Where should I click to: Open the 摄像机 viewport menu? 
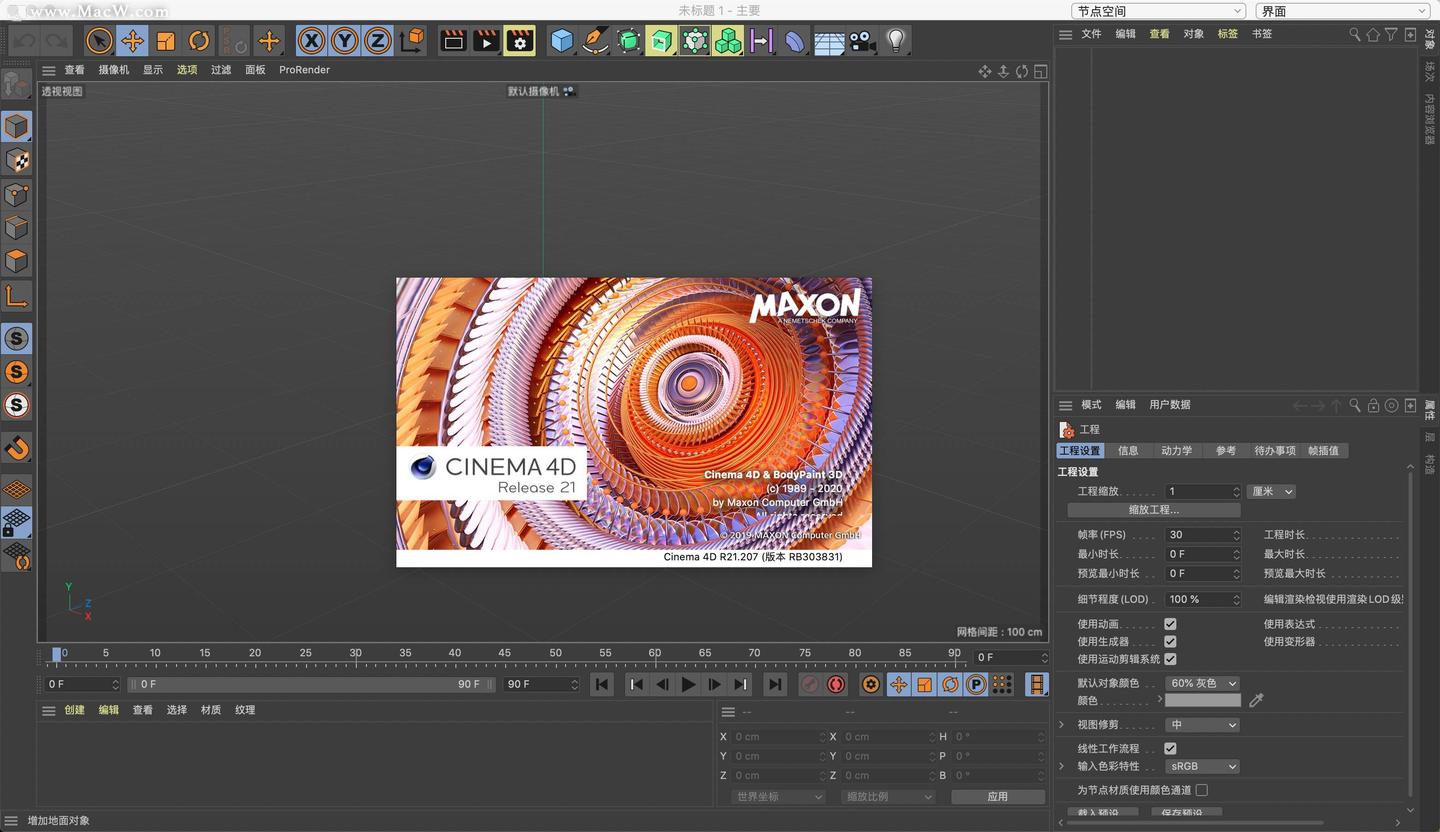tap(113, 70)
